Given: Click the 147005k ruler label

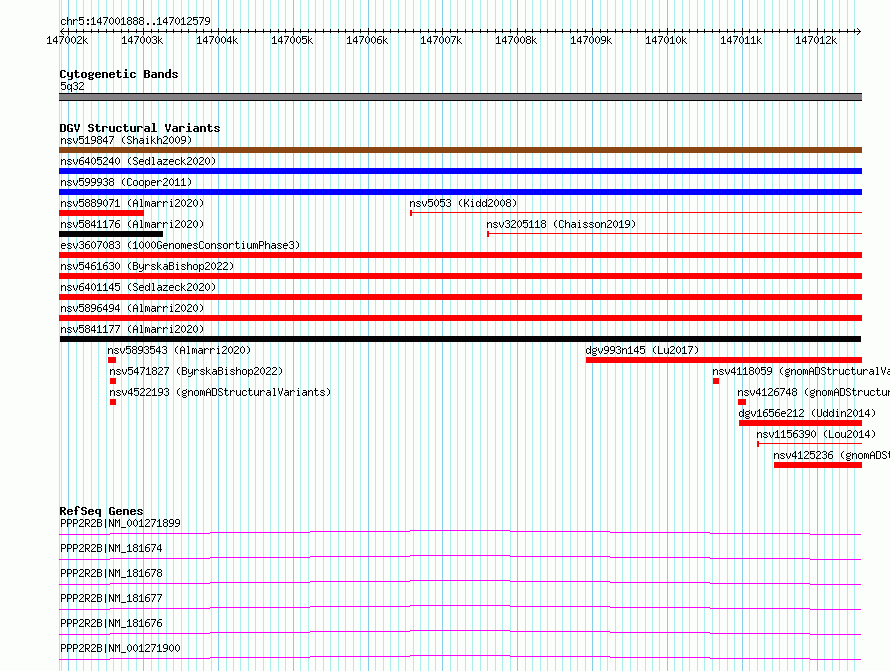Looking at the screenshot, I should pos(292,40).
